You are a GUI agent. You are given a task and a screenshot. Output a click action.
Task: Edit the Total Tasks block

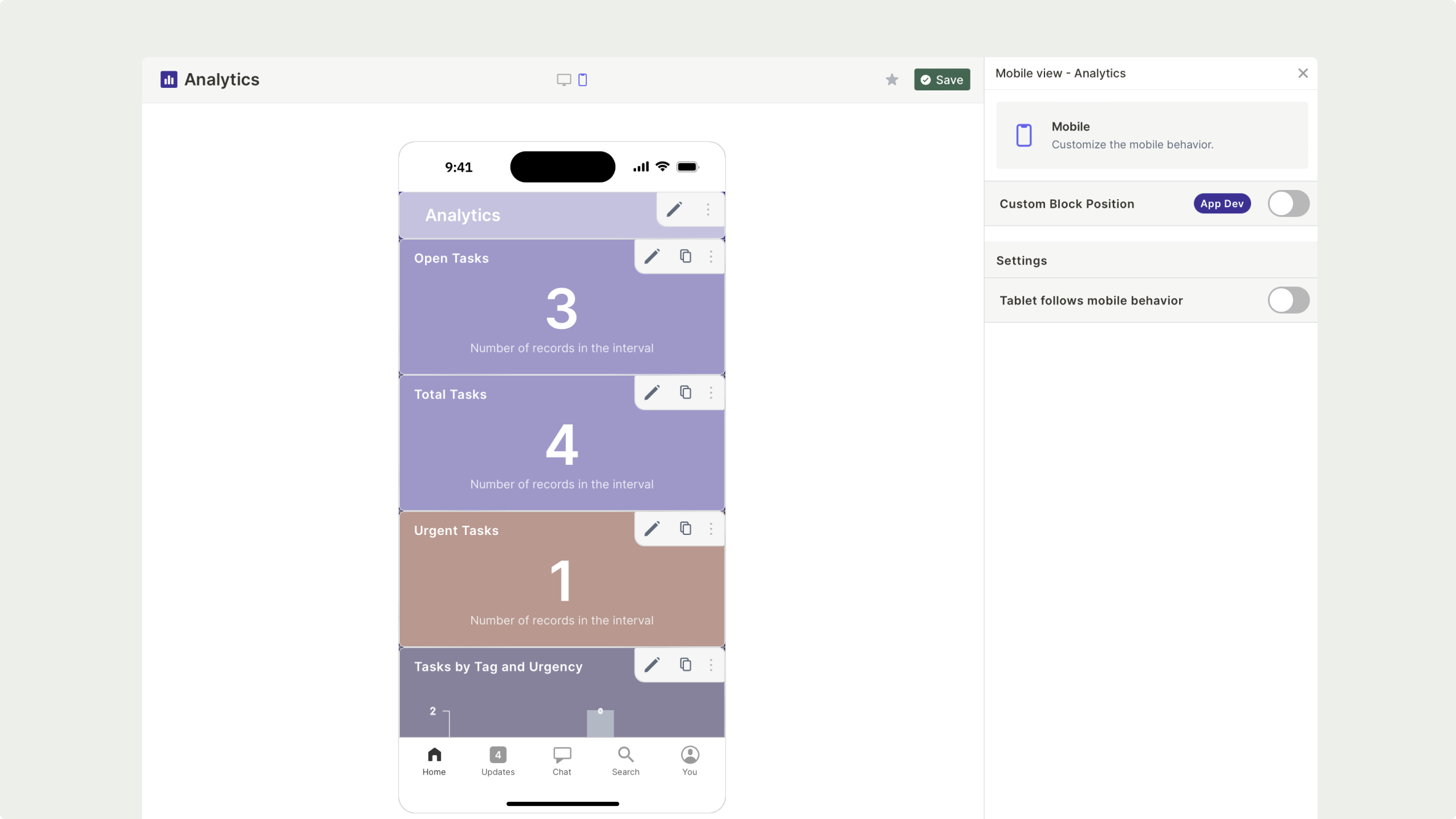652,392
